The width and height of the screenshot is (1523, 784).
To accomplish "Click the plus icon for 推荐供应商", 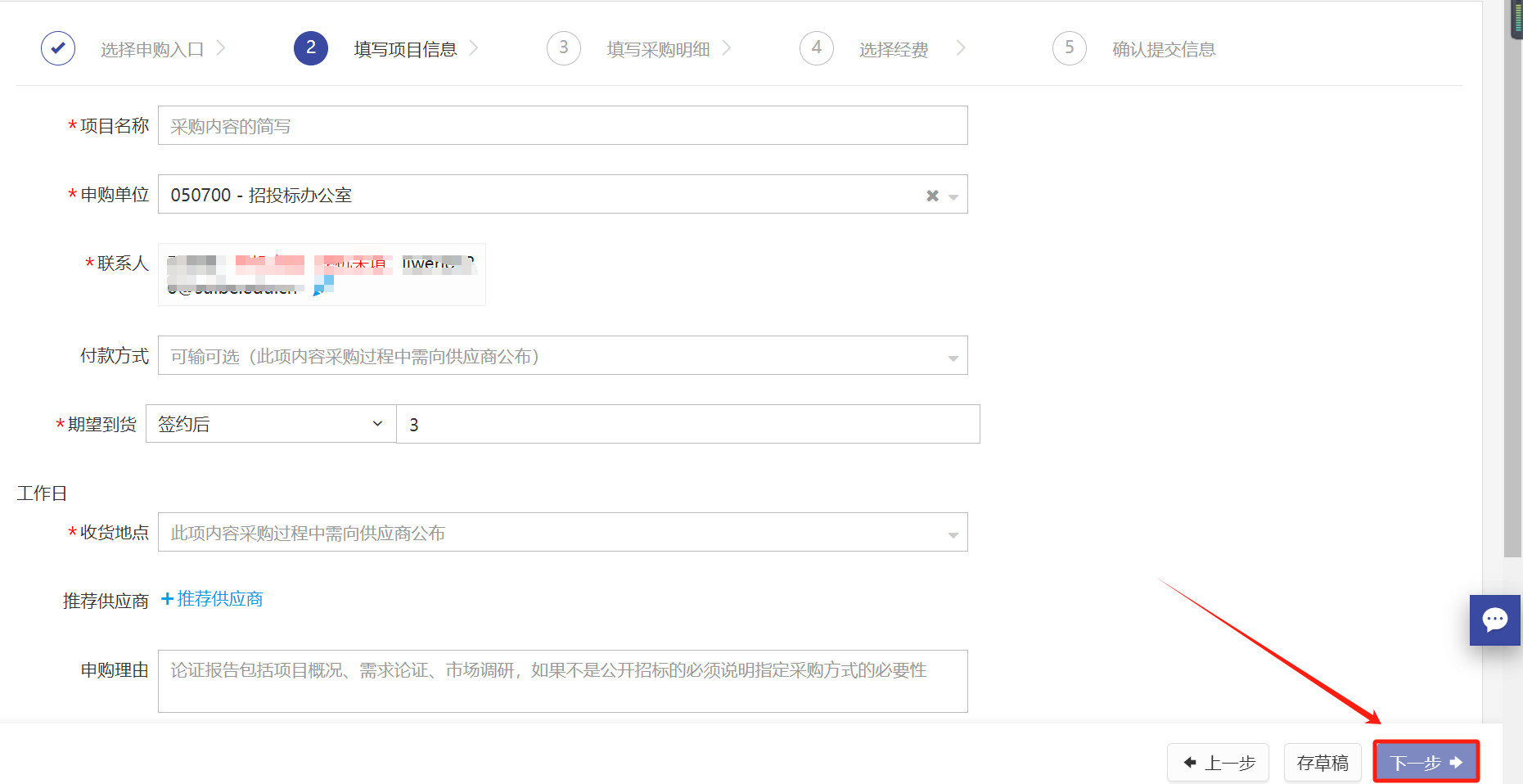I will pyautogui.click(x=168, y=599).
